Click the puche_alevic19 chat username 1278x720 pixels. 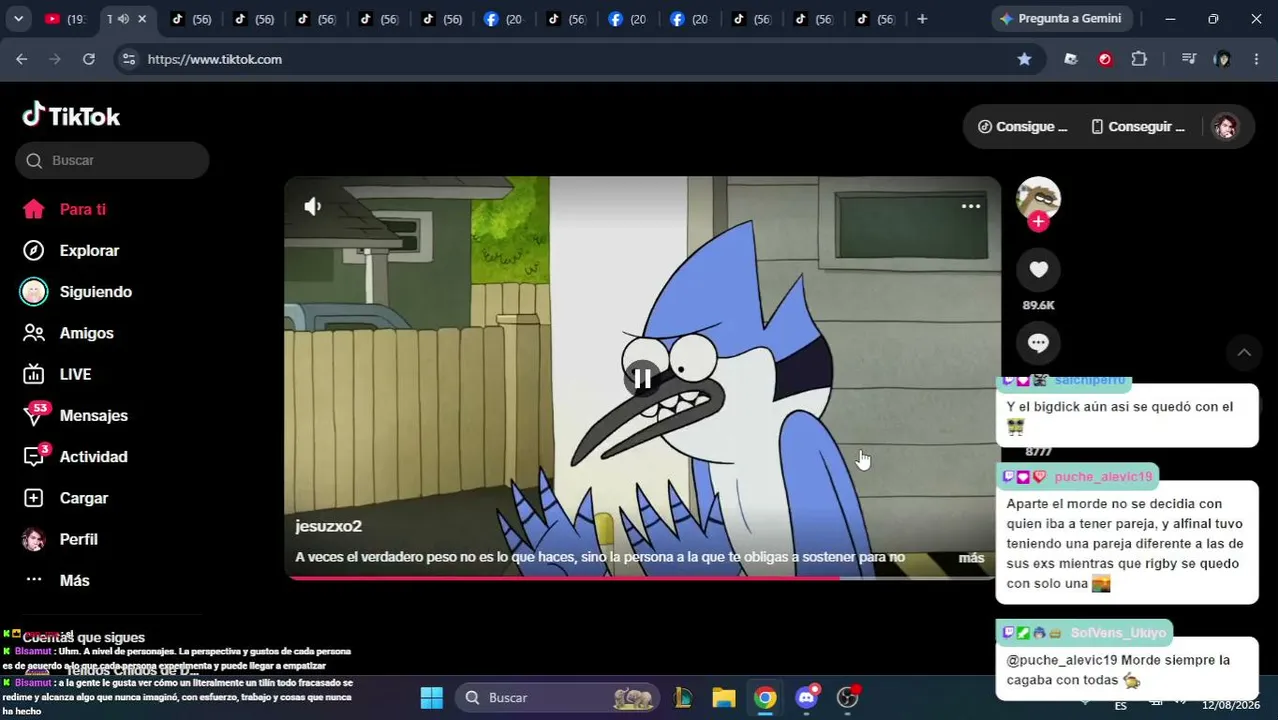[x=1103, y=477]
